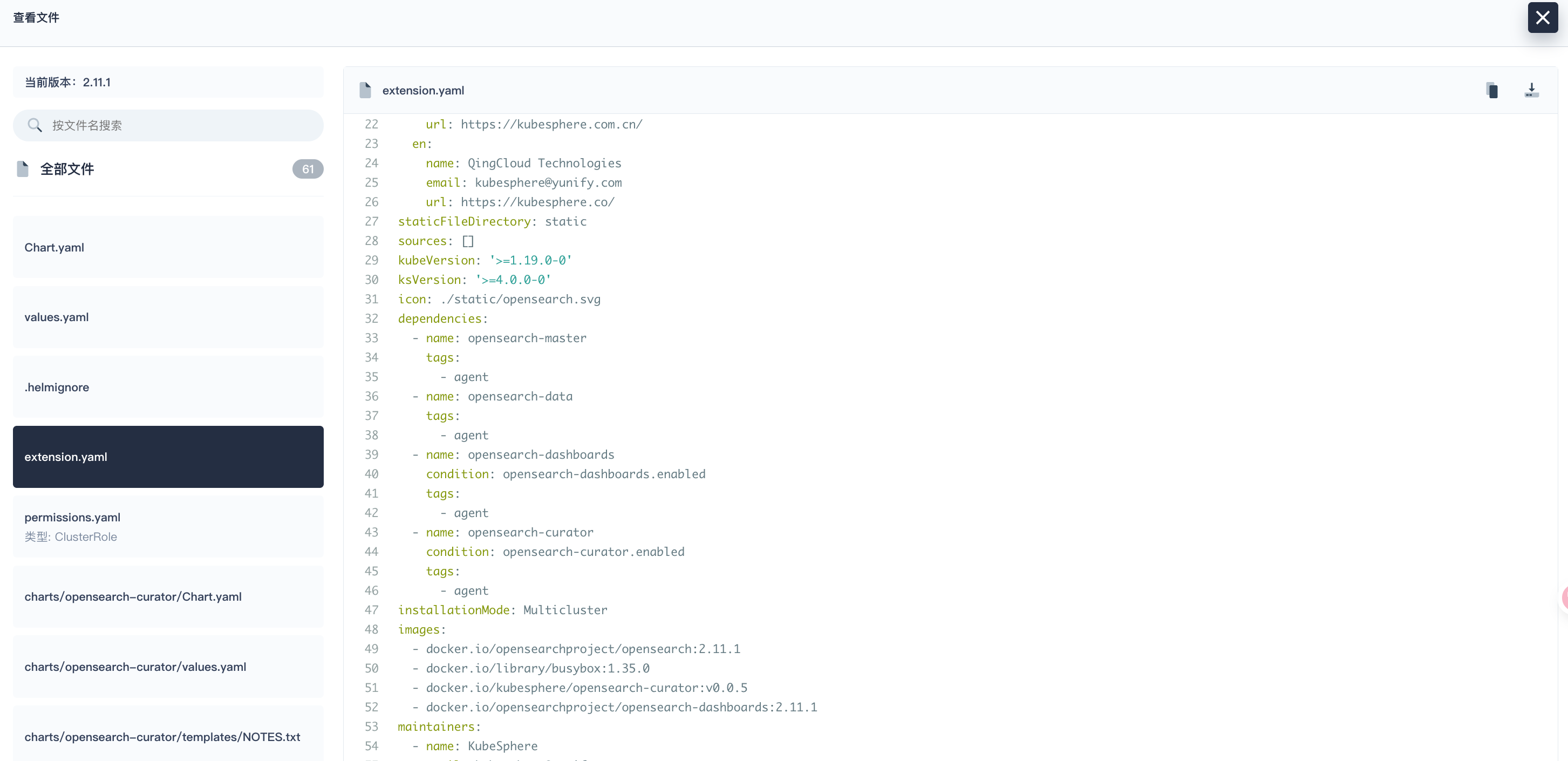Download the extension.yaml file

[1531, 90]
